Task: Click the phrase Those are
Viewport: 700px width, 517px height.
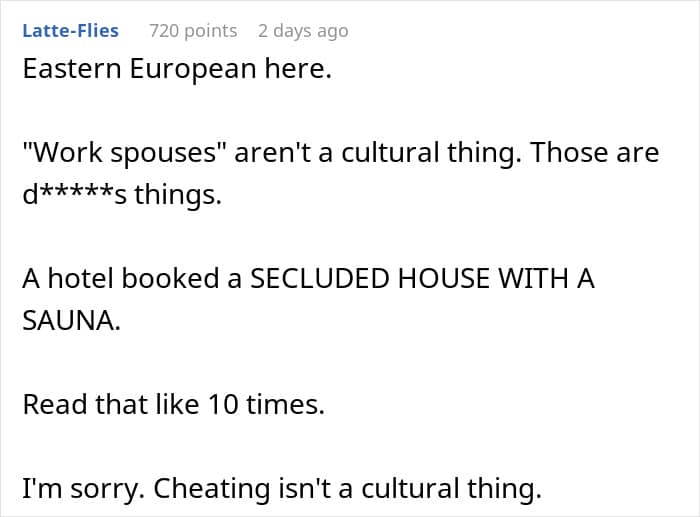Action: (x=595, y=152)
